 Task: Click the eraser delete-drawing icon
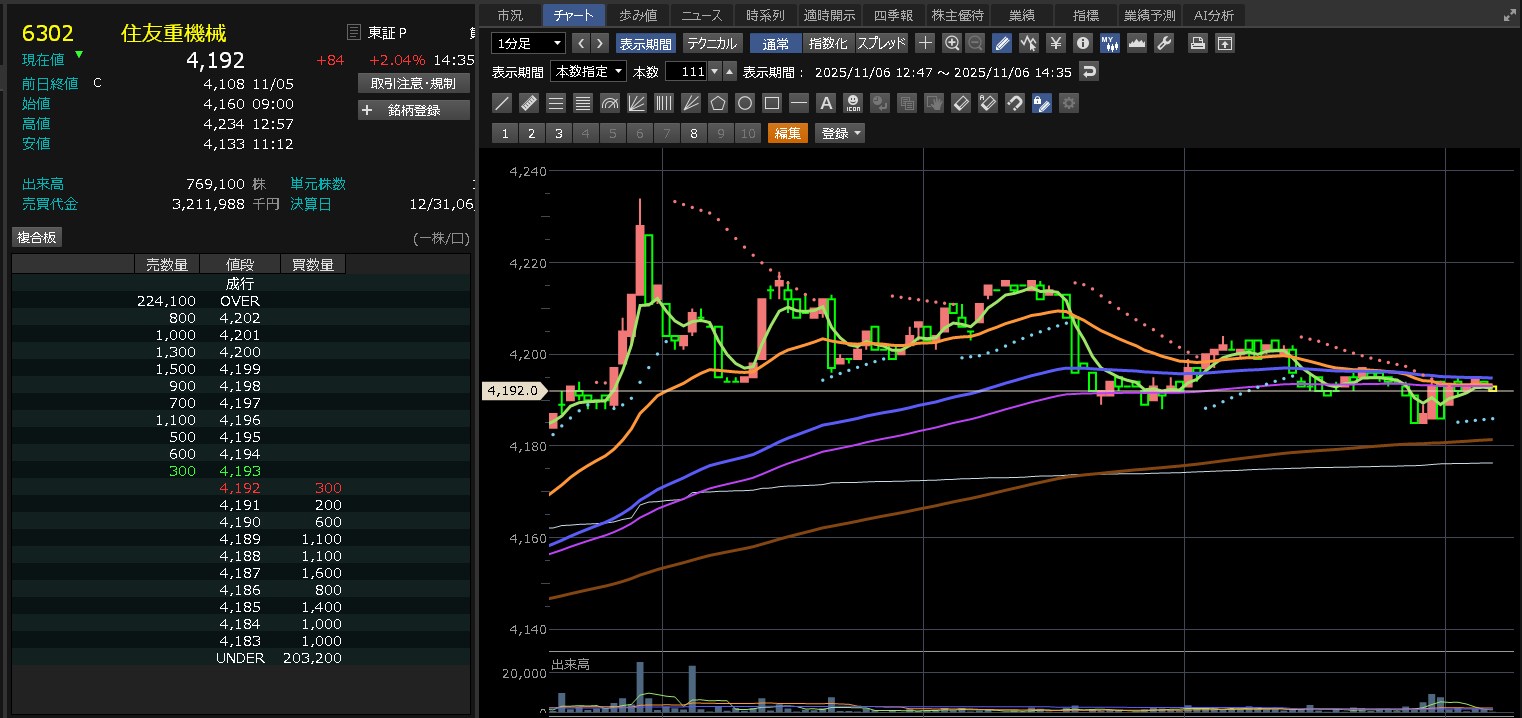pyautogui.click(x=961, y=103)
